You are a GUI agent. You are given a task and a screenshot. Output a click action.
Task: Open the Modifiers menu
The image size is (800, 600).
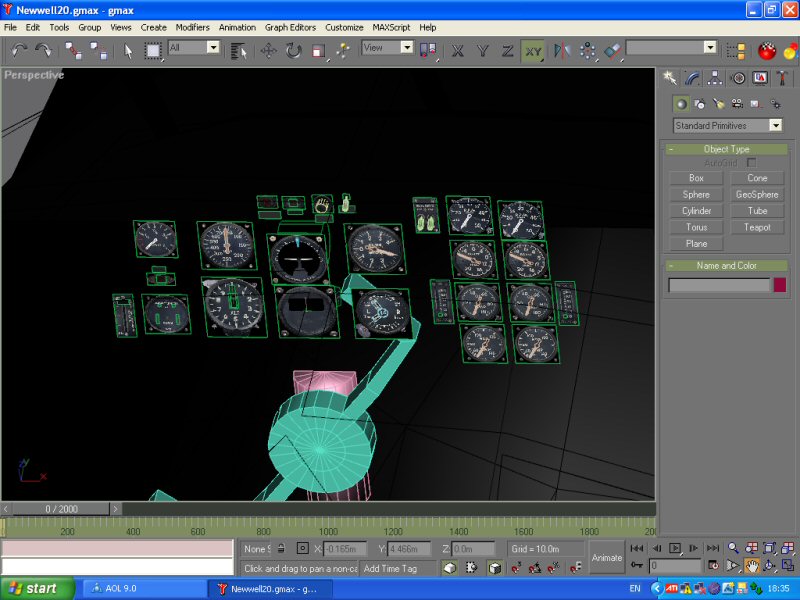(x=192, y=27)
